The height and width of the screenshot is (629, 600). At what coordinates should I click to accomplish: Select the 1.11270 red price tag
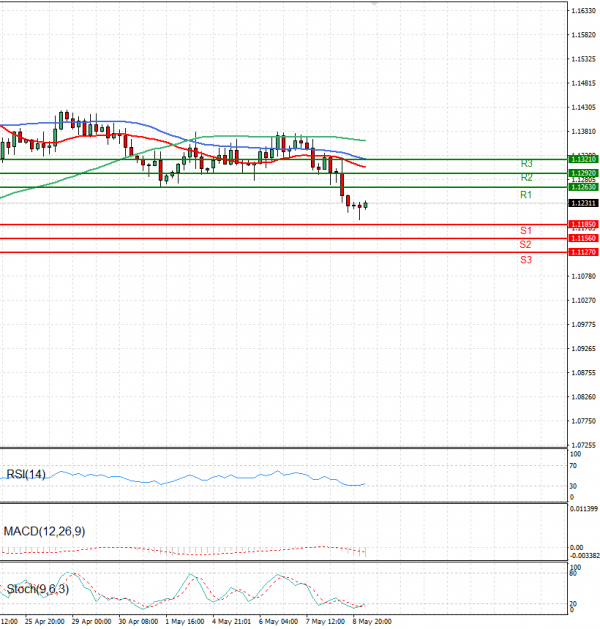click(x=582, y=252)
